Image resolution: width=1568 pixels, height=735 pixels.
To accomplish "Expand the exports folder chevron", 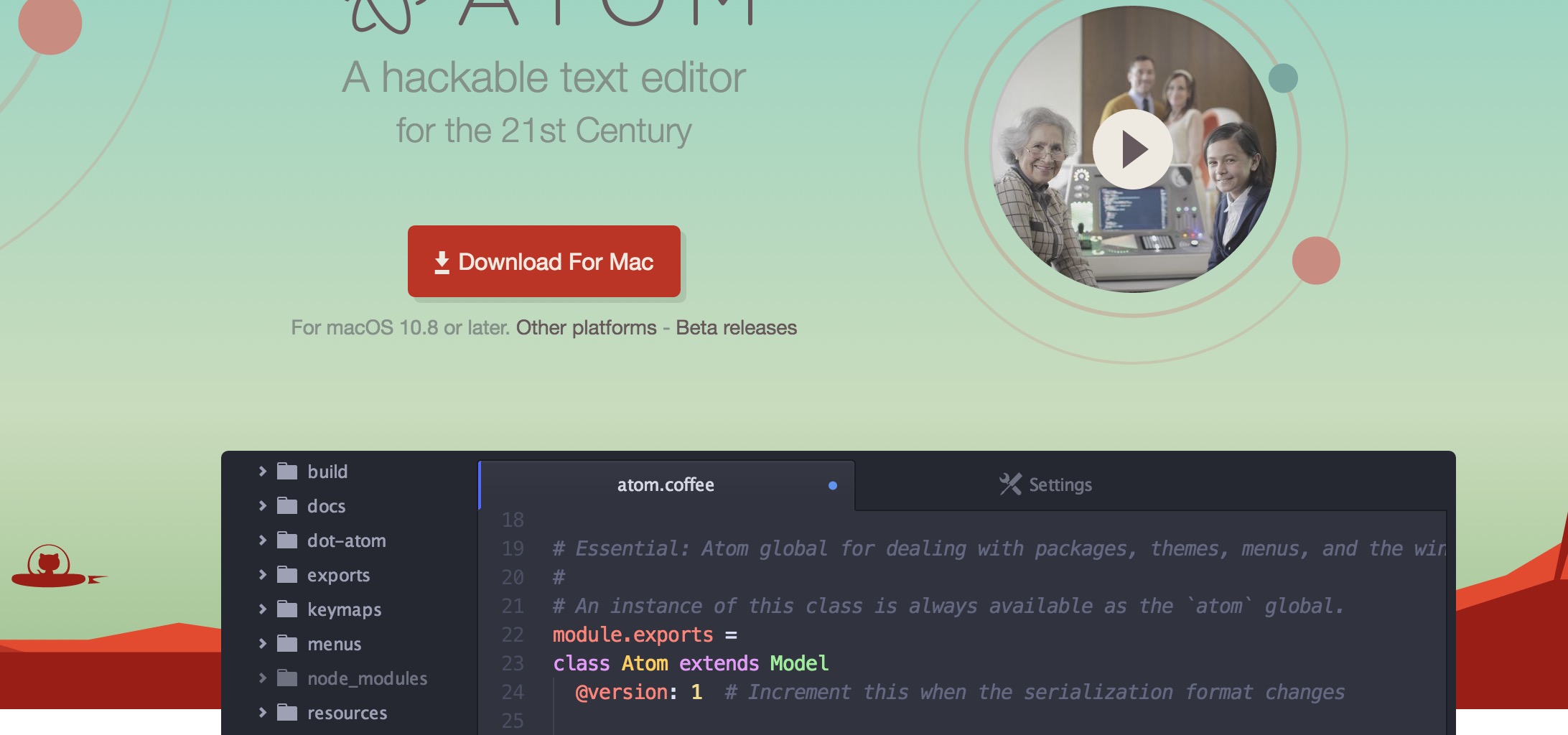I will click(x=262, y=574).
